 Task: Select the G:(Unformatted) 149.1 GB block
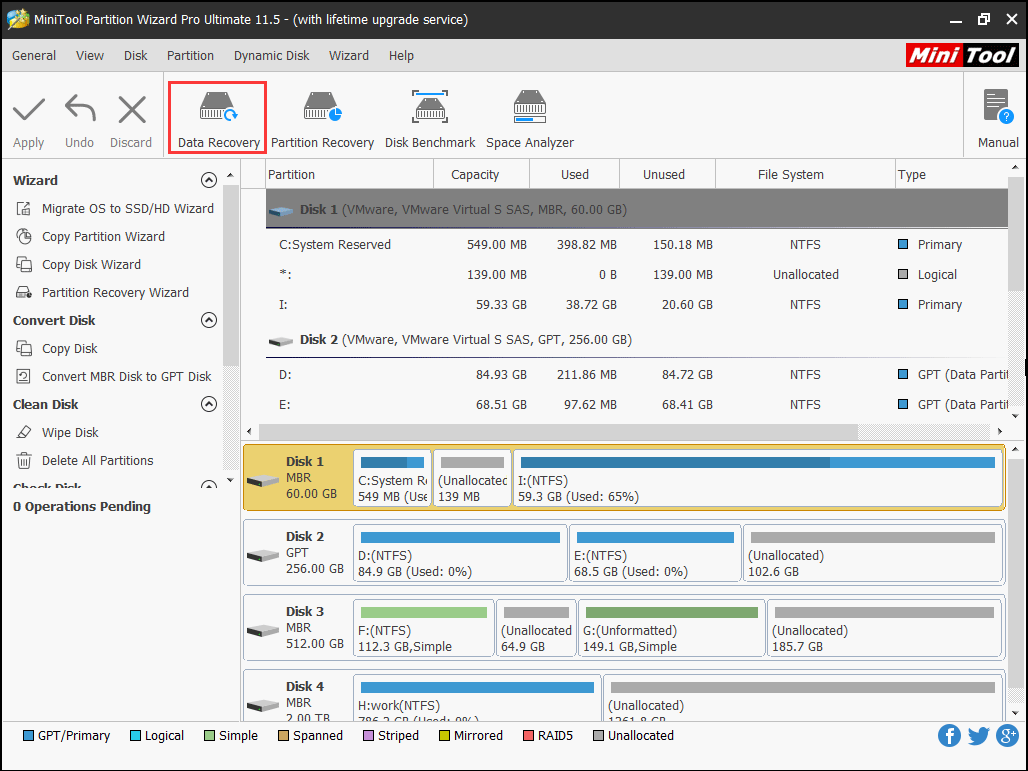pos(671,628)
